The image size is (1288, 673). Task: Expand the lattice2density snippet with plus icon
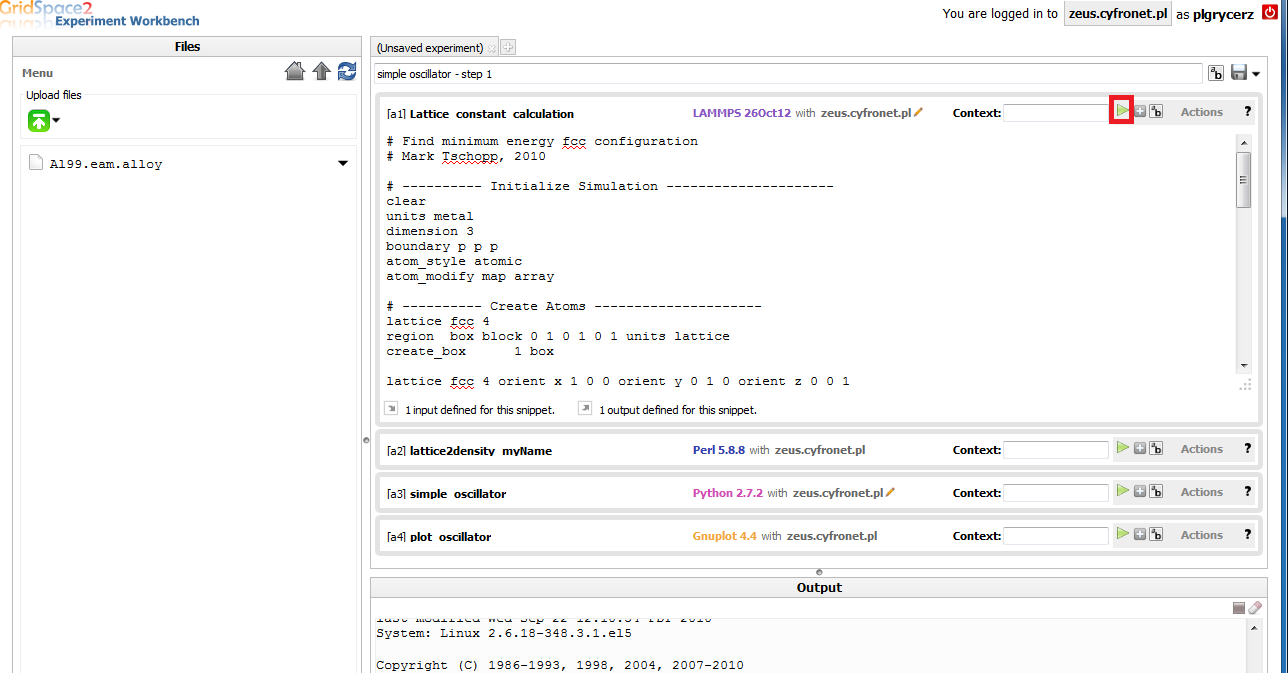(1139, 449)
